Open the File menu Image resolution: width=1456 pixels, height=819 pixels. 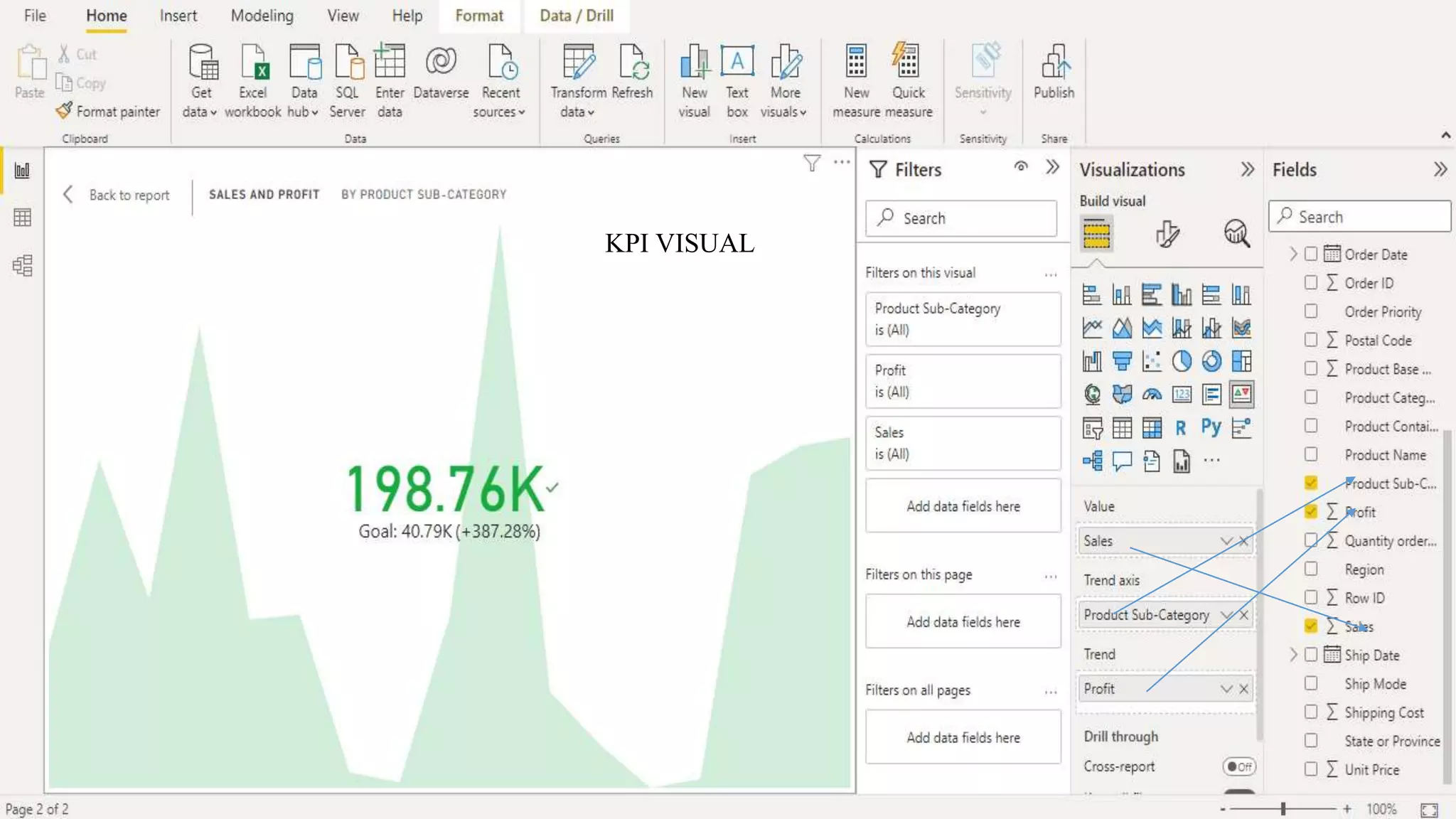point(35,16)
